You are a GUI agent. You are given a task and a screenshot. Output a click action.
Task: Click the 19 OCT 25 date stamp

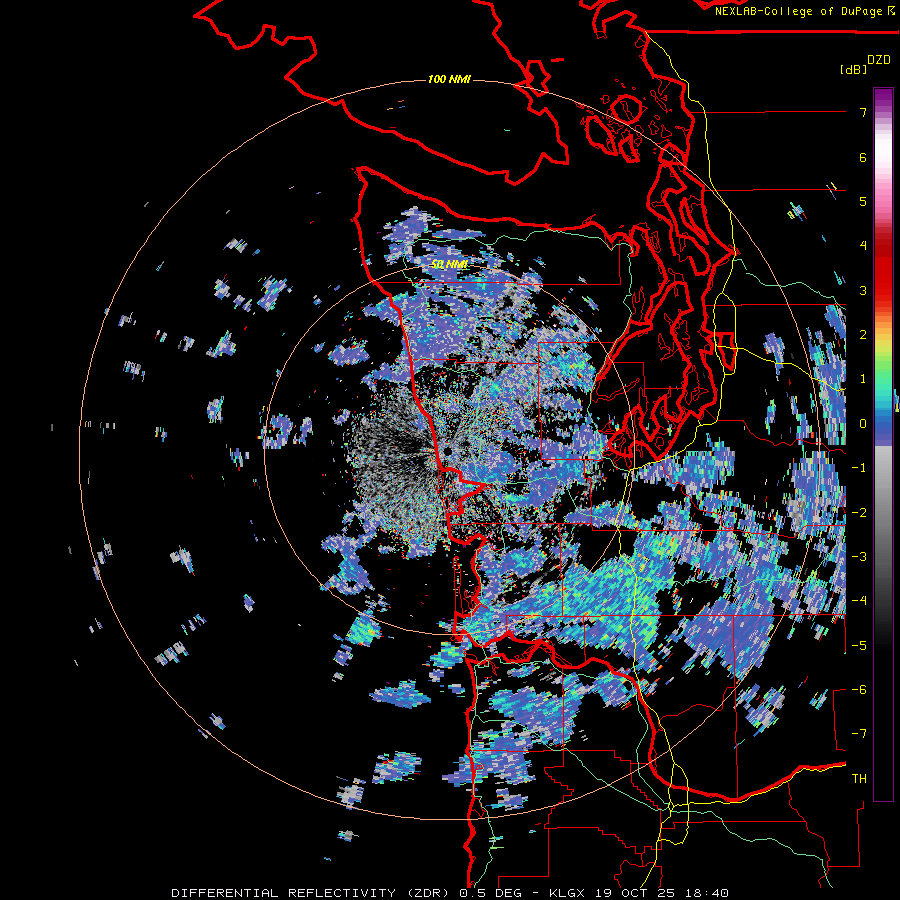click(x=637, y=893)
